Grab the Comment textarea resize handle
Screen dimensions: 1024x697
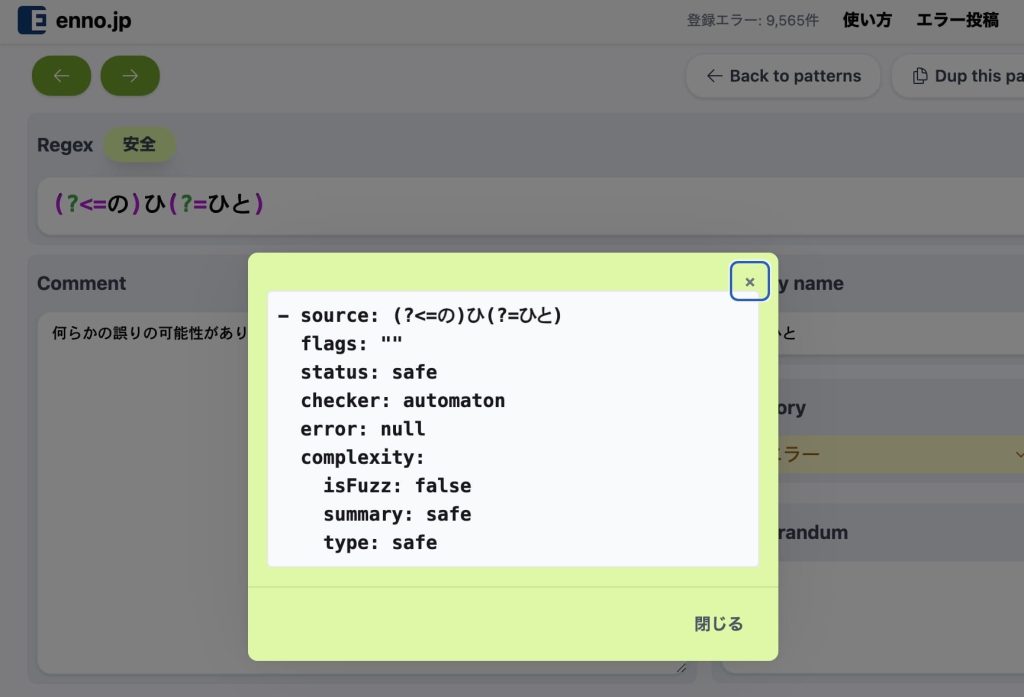pos(681,667)
